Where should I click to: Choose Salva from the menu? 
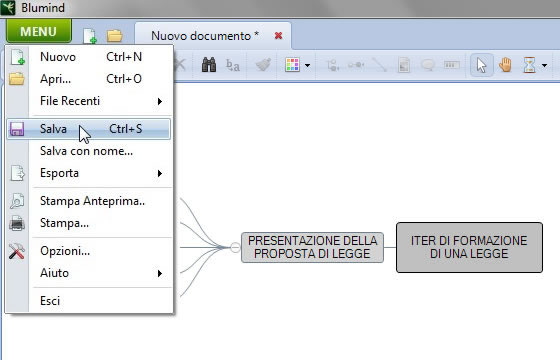89,129
